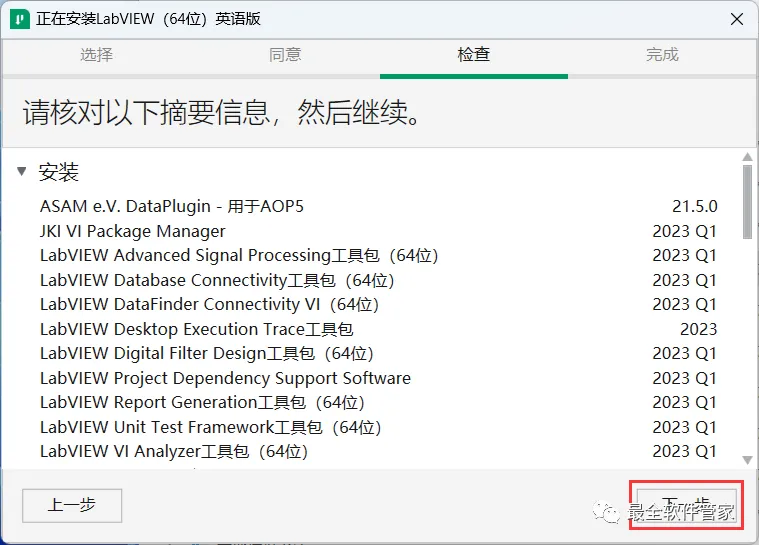Click the vertical scrollbar thumb
759x545 pixels.
(x=747, y=201)
